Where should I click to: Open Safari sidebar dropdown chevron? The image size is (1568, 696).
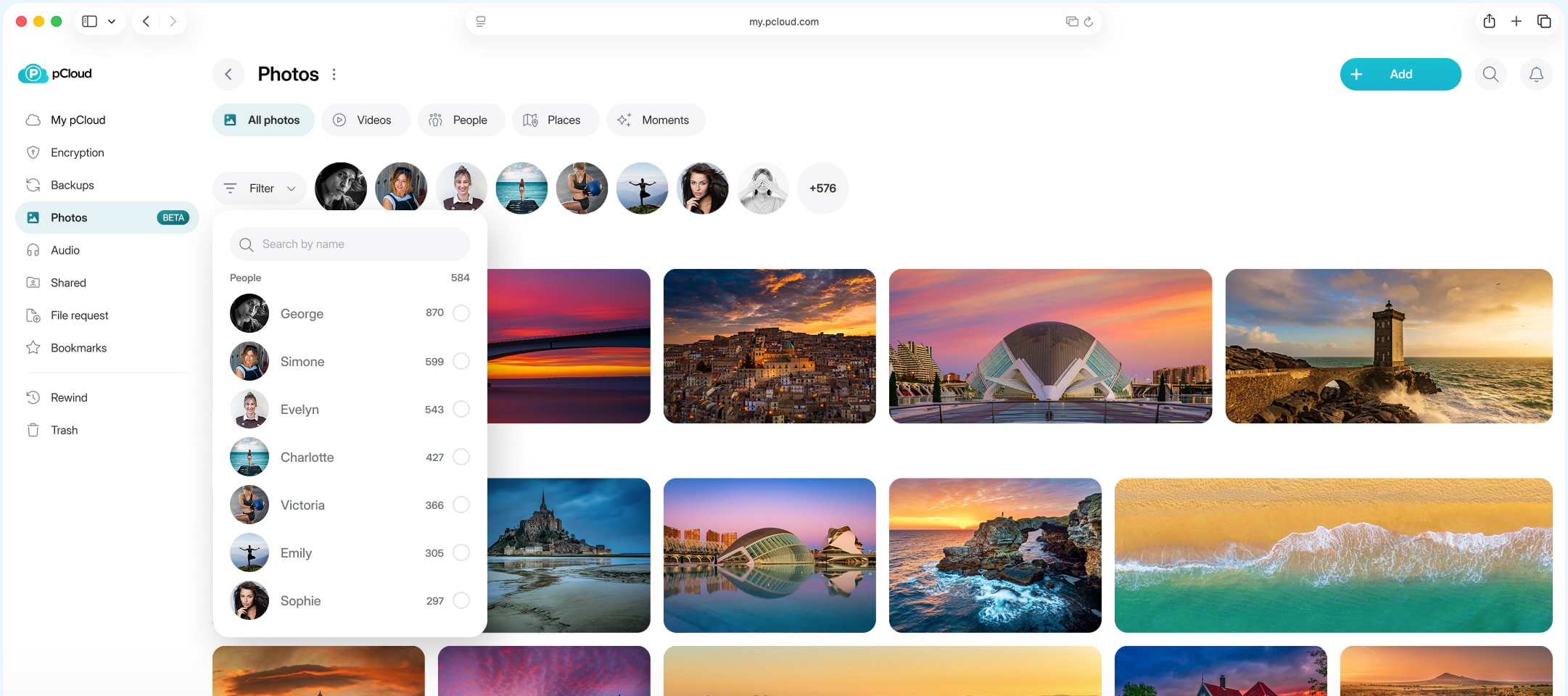[112, 21]
